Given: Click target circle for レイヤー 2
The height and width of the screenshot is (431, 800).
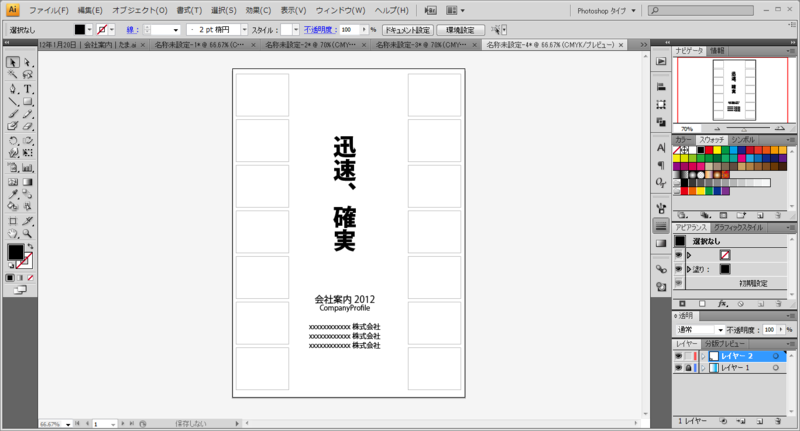Looking at the screenshot, I should click(776, 356).
